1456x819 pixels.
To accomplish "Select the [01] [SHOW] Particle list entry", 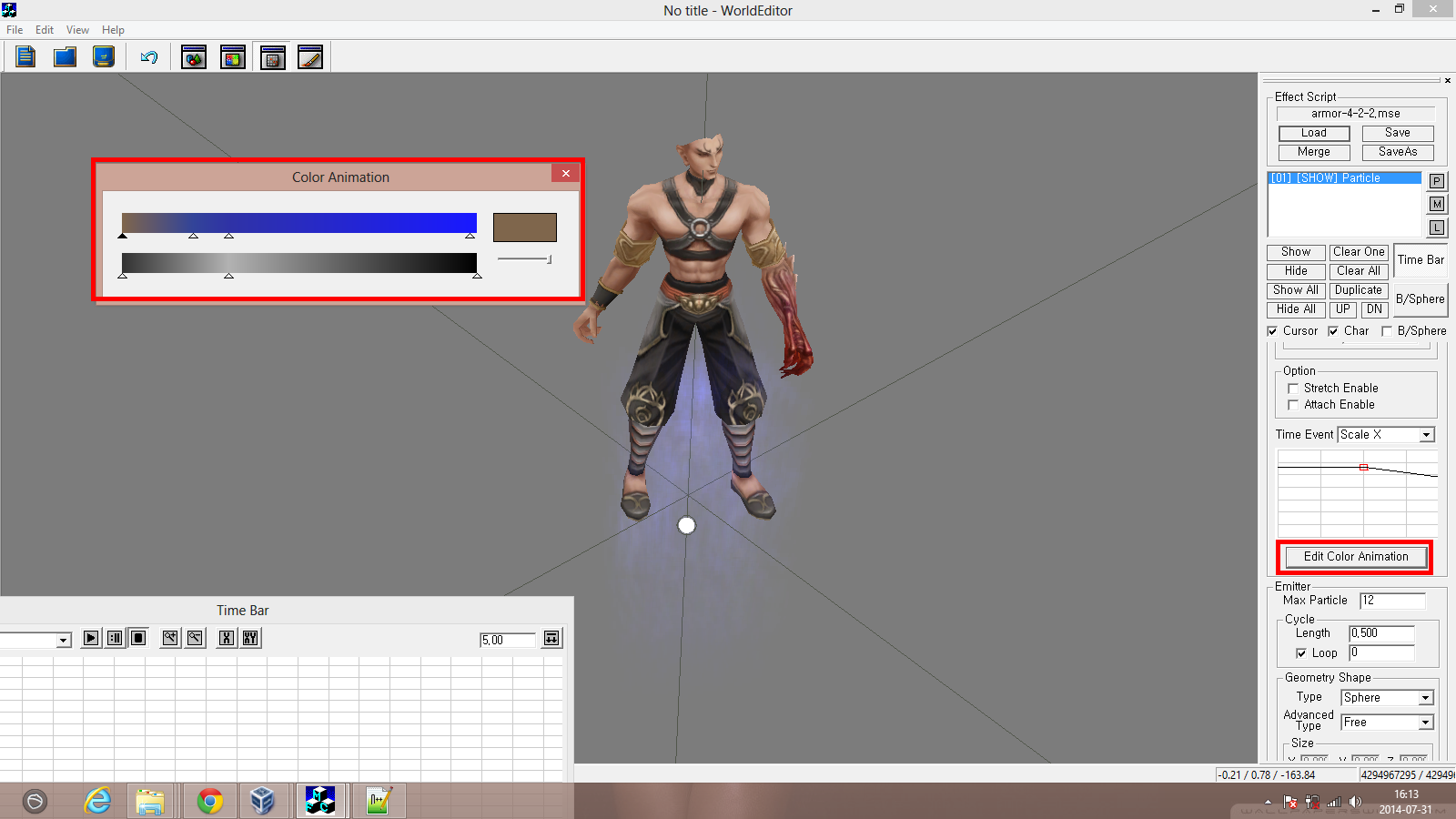I will [1345, 178].
